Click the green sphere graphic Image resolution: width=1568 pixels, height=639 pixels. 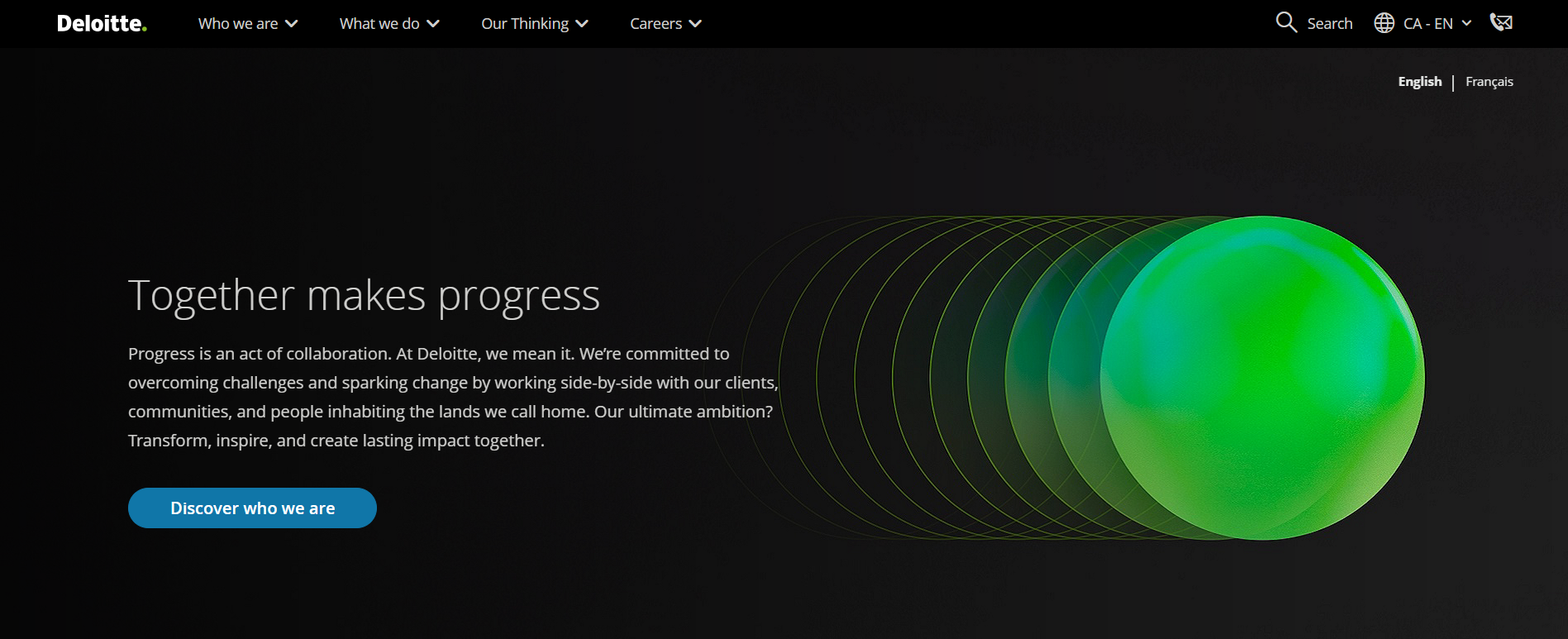pos(1262,378)
